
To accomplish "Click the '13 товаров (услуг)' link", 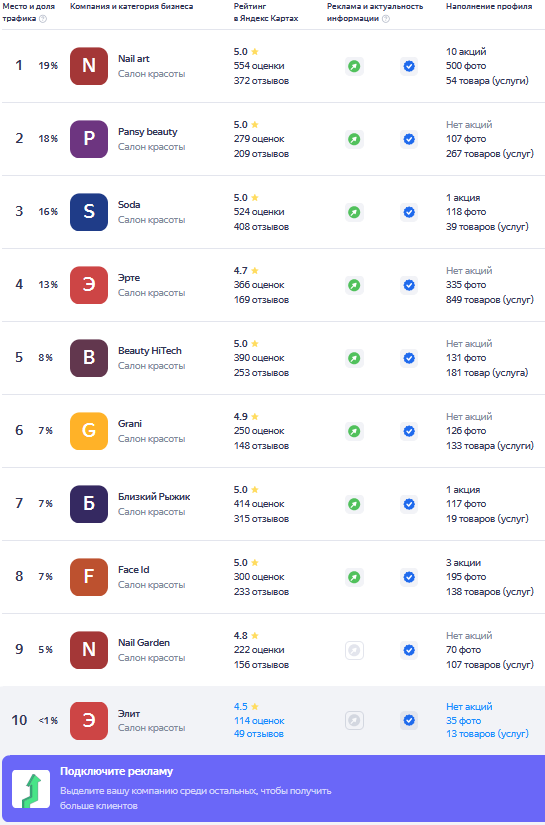I will point(487,734).
